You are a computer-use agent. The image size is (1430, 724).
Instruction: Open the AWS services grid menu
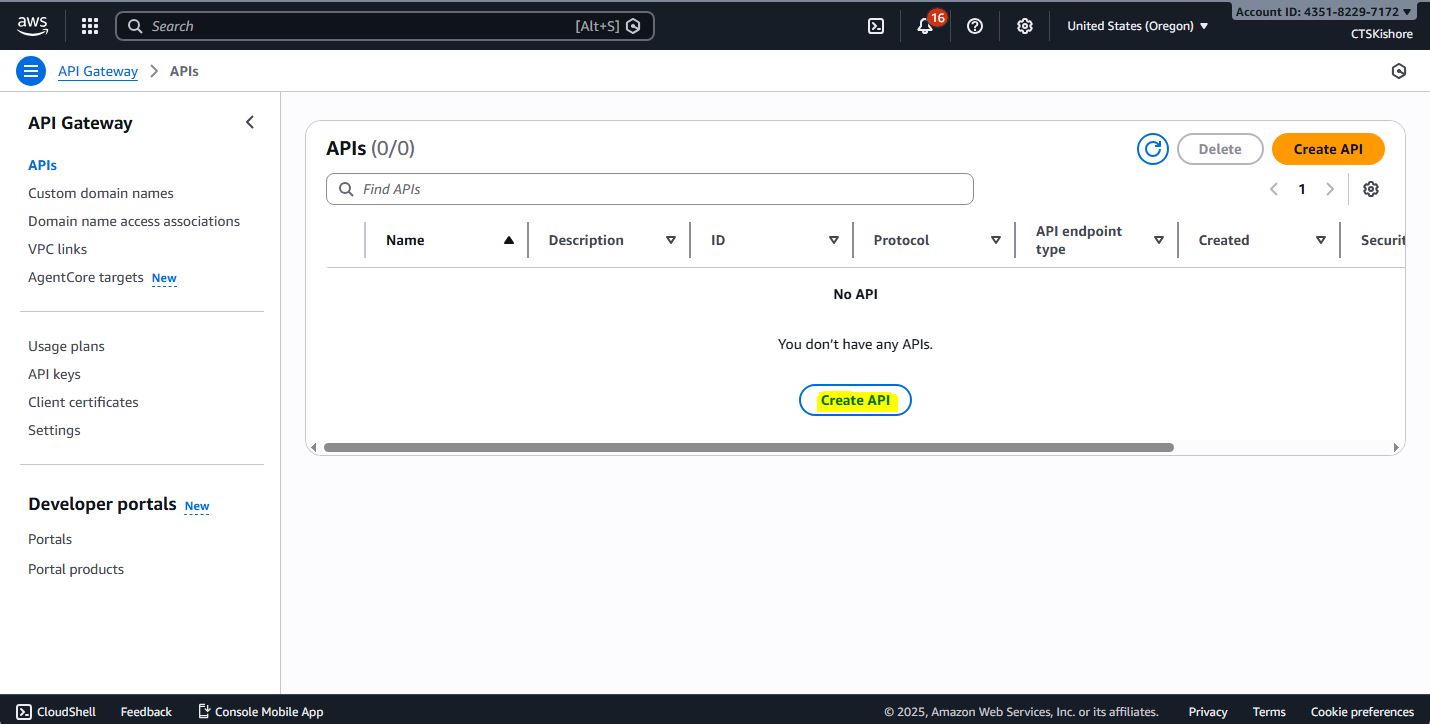tap(90, 26)
